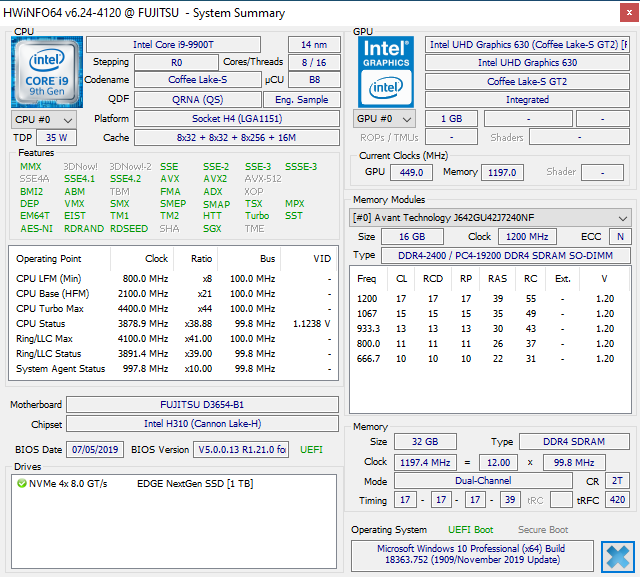Select the CPU Base (HFM) row

click(x=173, y=294)
